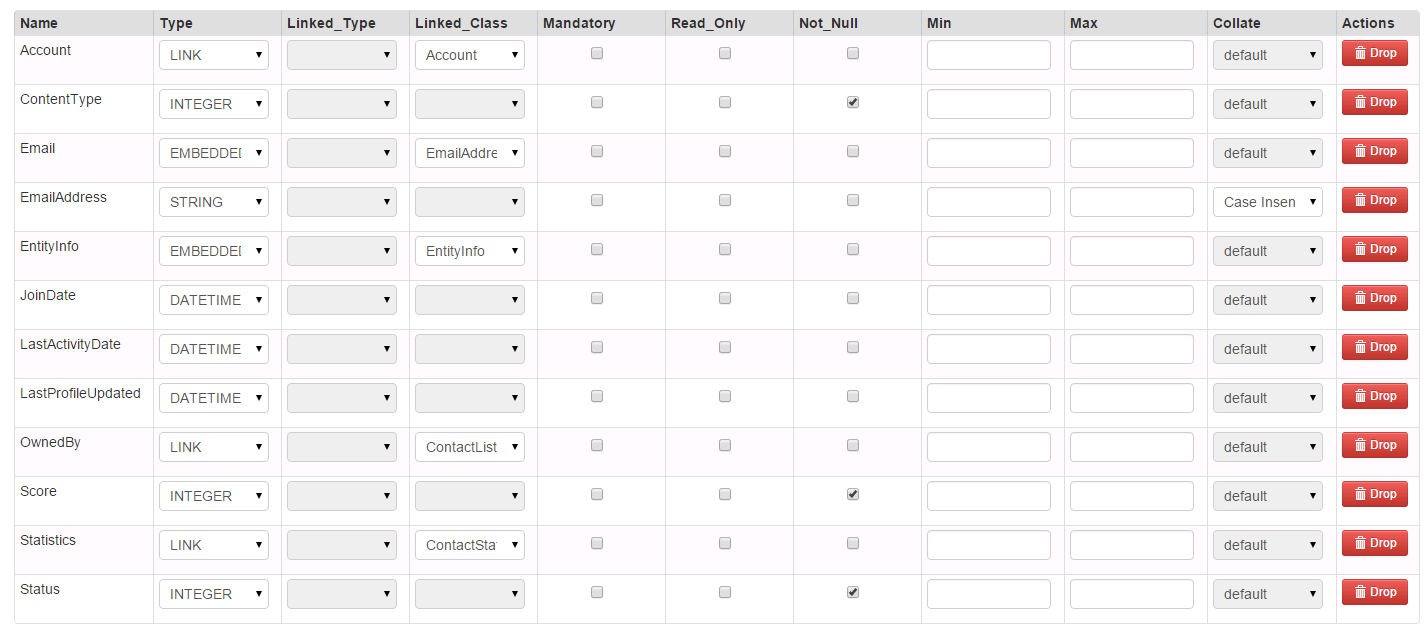The width and height of the screenshot is (1425, 631).
Task: Drop the Score property
Action: pyautogui.click(x=1375, y=494)
